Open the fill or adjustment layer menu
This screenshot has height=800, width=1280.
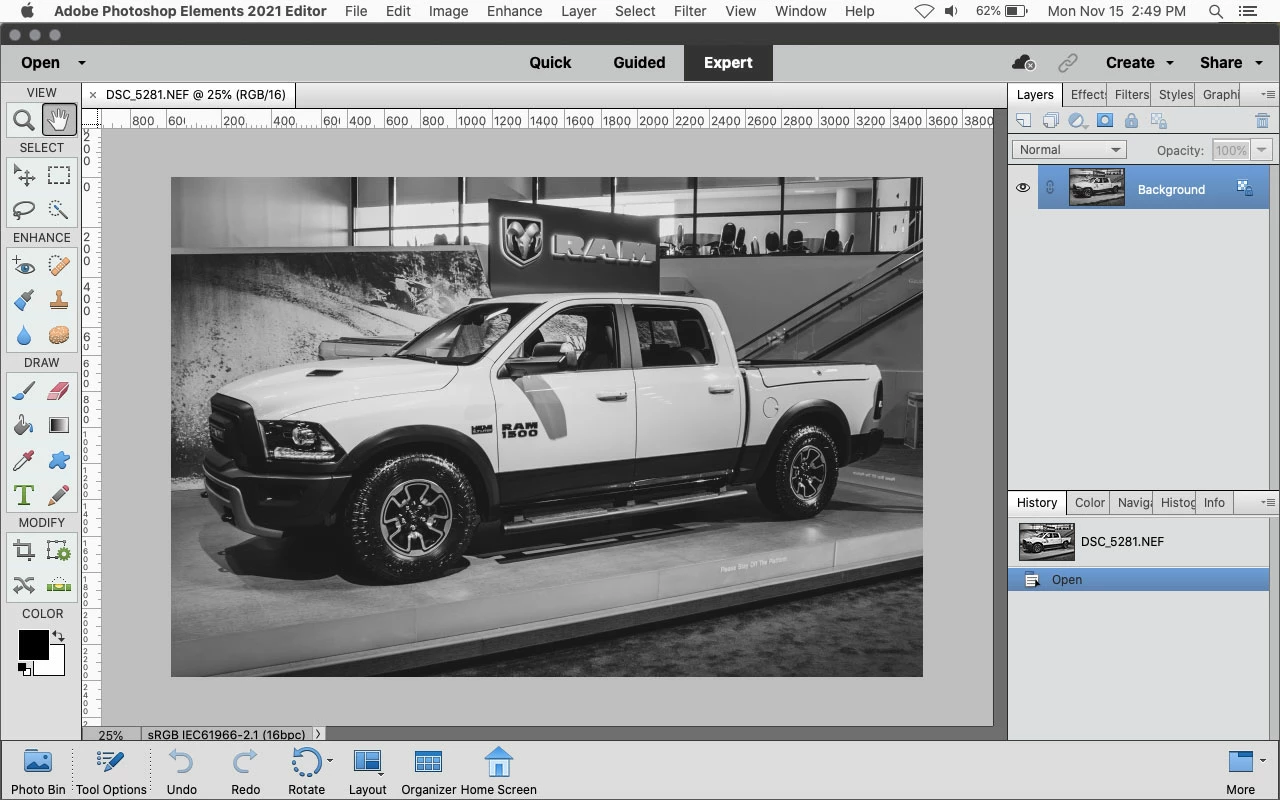(x=1078, y=121)
